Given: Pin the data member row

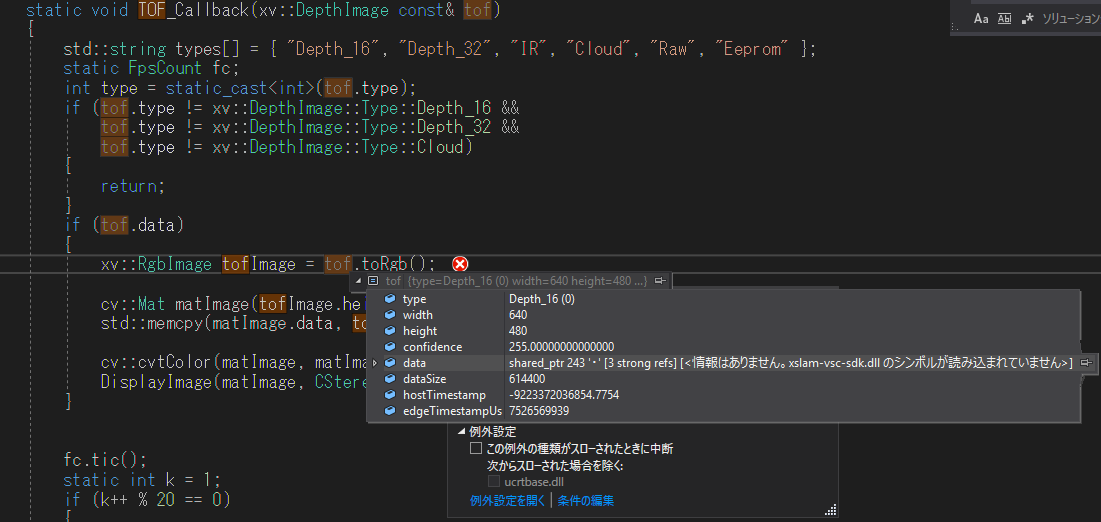Looking at the screenshot, I should click(x=1086, y=363).
